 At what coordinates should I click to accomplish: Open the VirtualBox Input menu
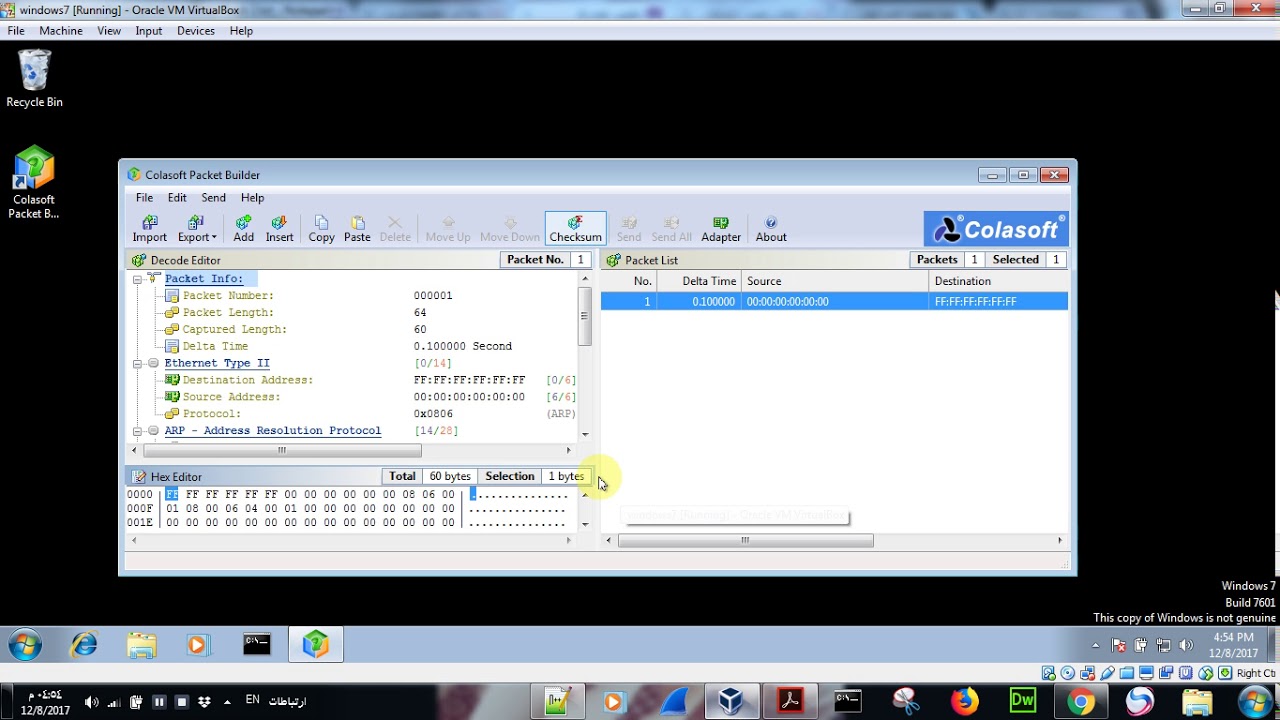(x=149, y=31)
